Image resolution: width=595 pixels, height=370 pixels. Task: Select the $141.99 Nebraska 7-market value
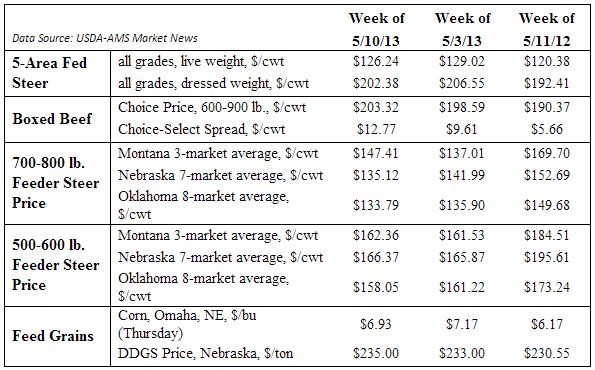pos(462,175)
